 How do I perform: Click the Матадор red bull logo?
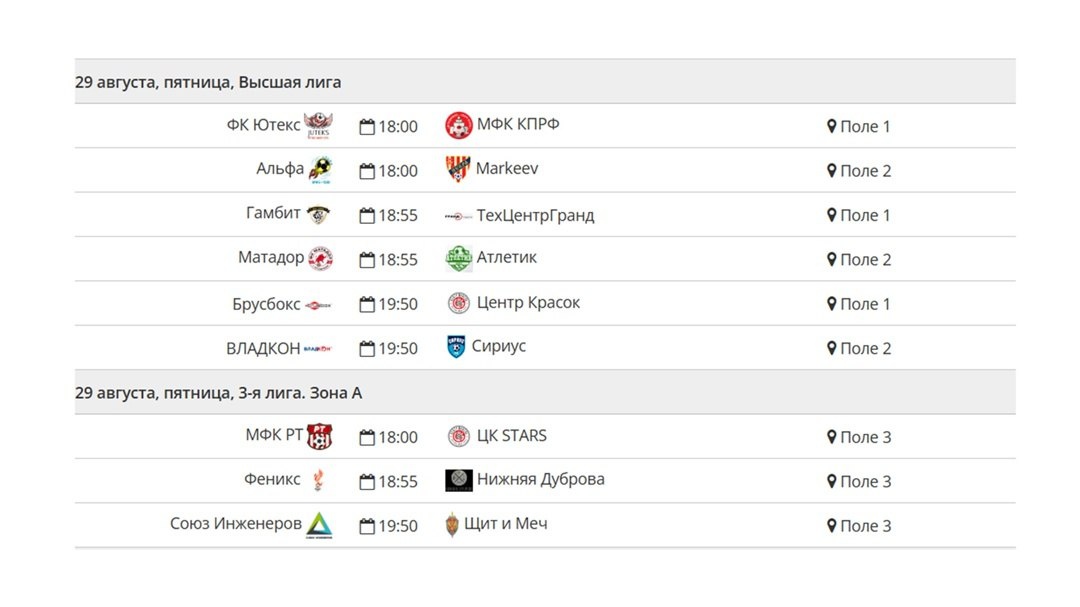point(320,258)
